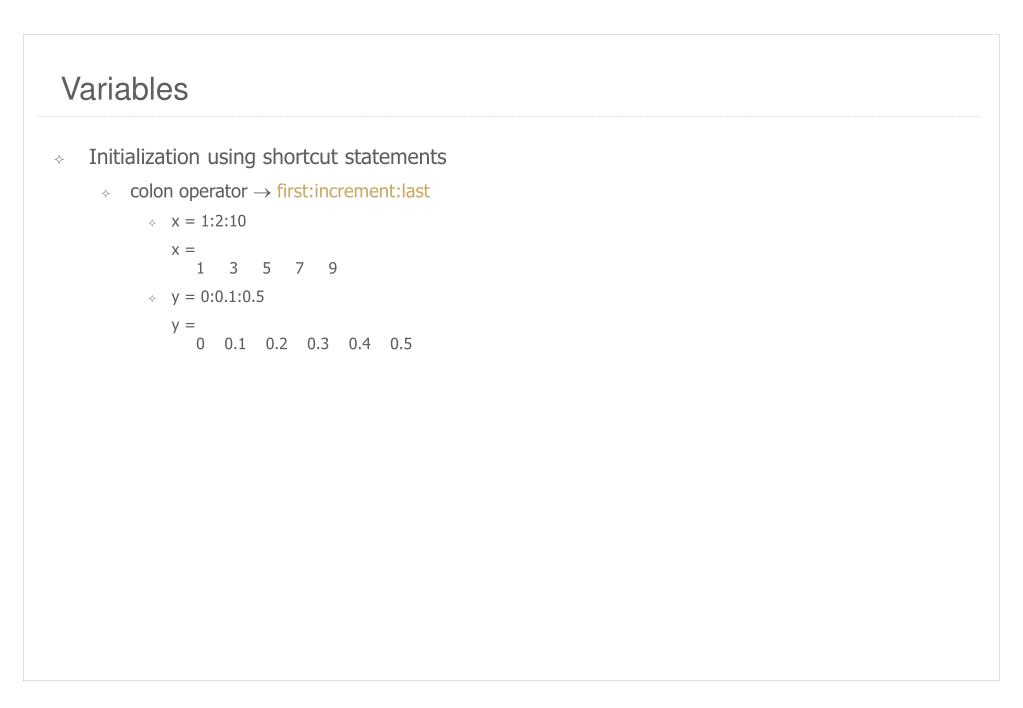The width and height of the screenshot is (1023, 708).
Task: Click bullet icon beside 'Initialization using shortcut statements'
Action: pyautogui.click(x=59, y=159)
